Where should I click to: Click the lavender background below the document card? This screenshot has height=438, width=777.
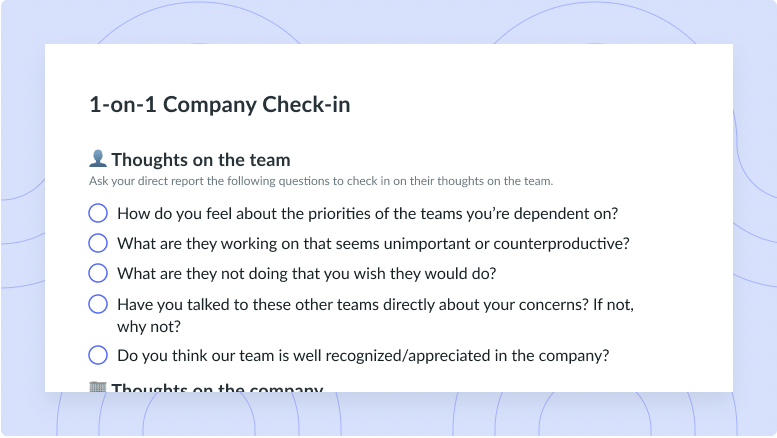point(388,414)
